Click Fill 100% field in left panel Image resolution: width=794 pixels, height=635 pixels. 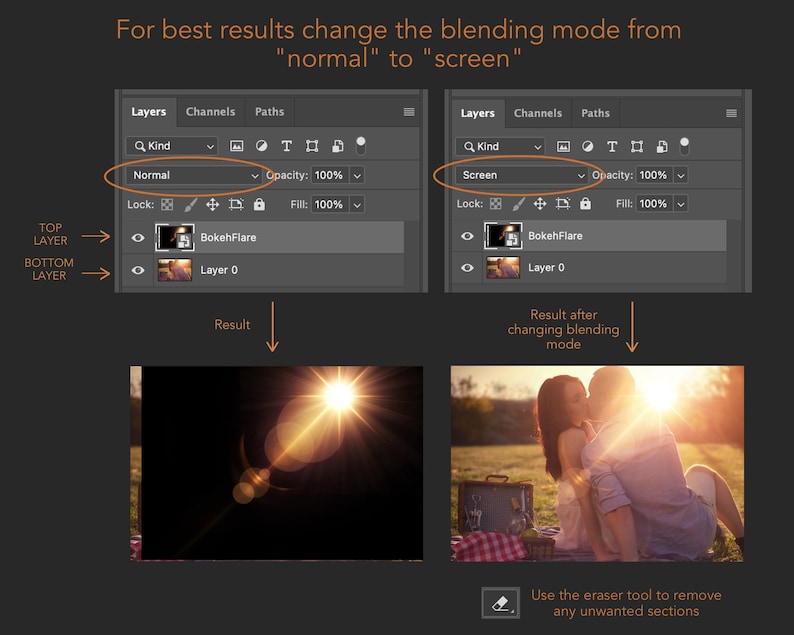(x=330, y=205)
